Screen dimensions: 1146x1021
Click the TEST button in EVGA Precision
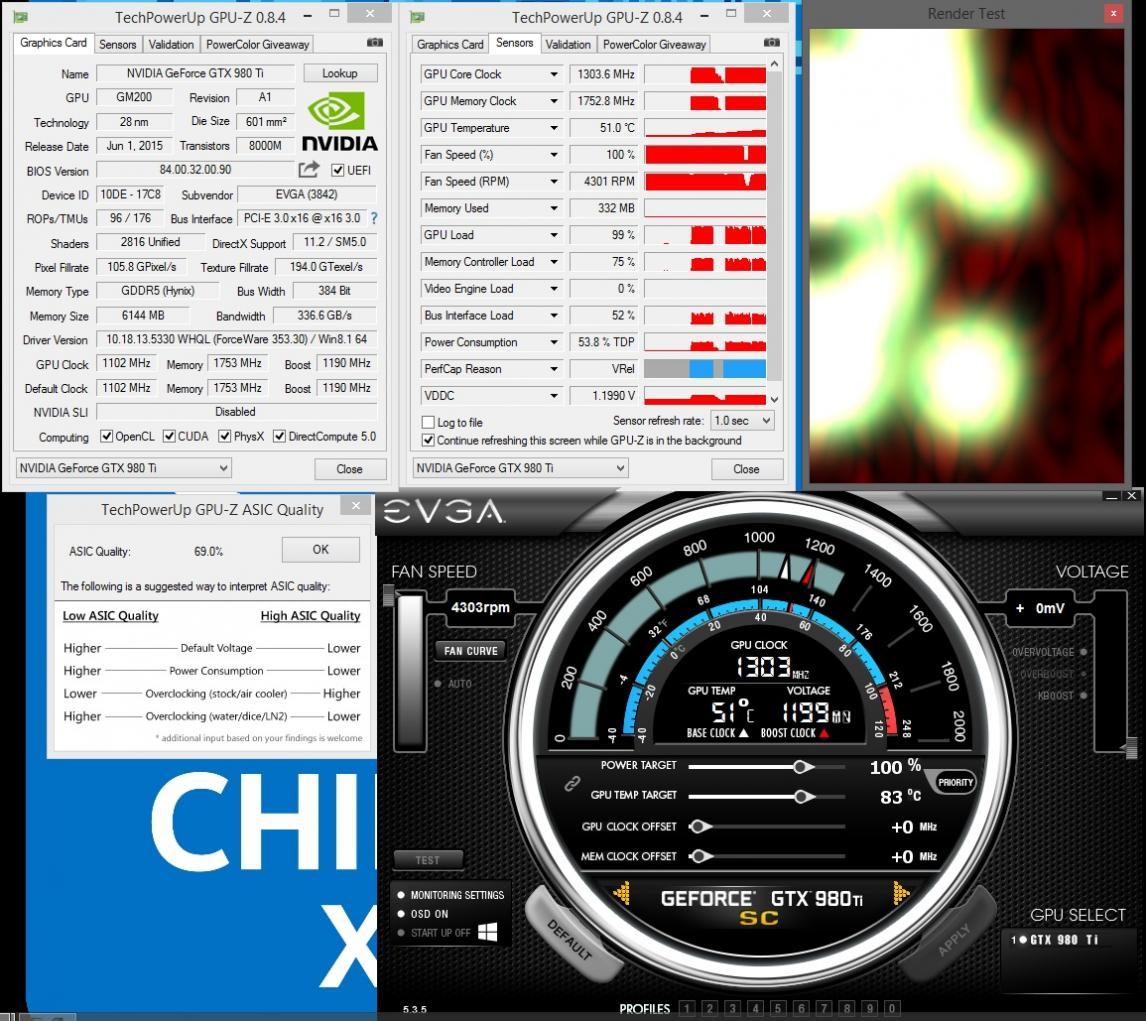428,860
